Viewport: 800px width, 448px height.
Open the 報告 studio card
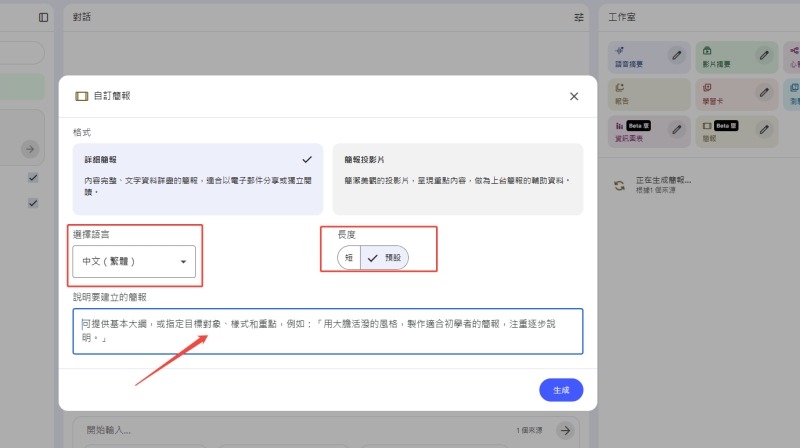pyautogui.click(x=649, y=94)
